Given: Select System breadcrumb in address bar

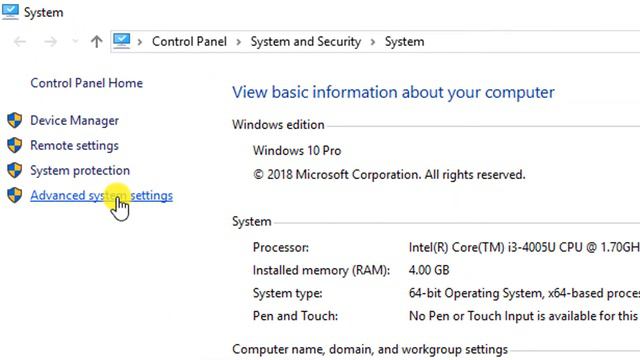Looking at the screenshot, I should click(404, 41).
